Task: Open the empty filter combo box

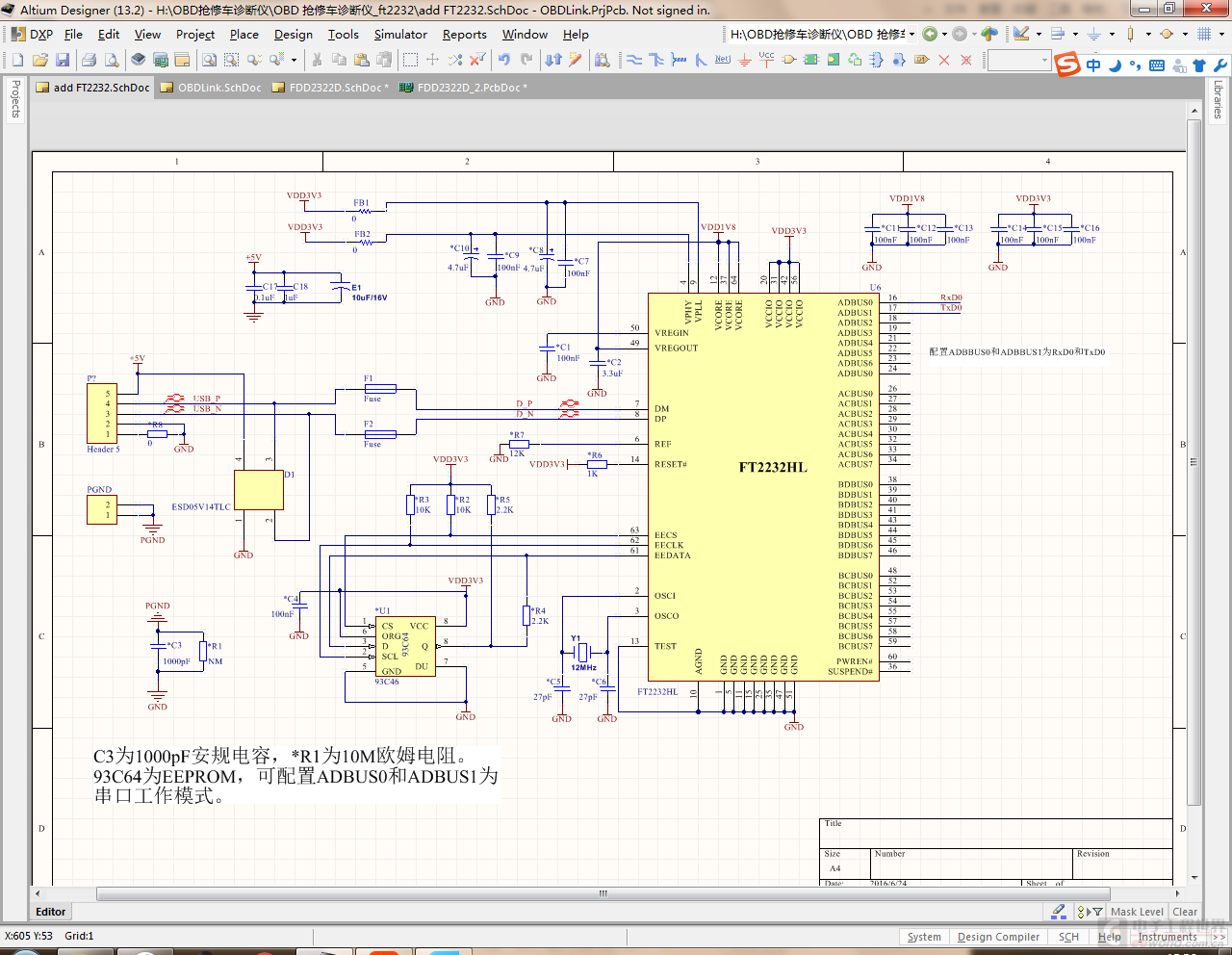Action: point(1018,60)
